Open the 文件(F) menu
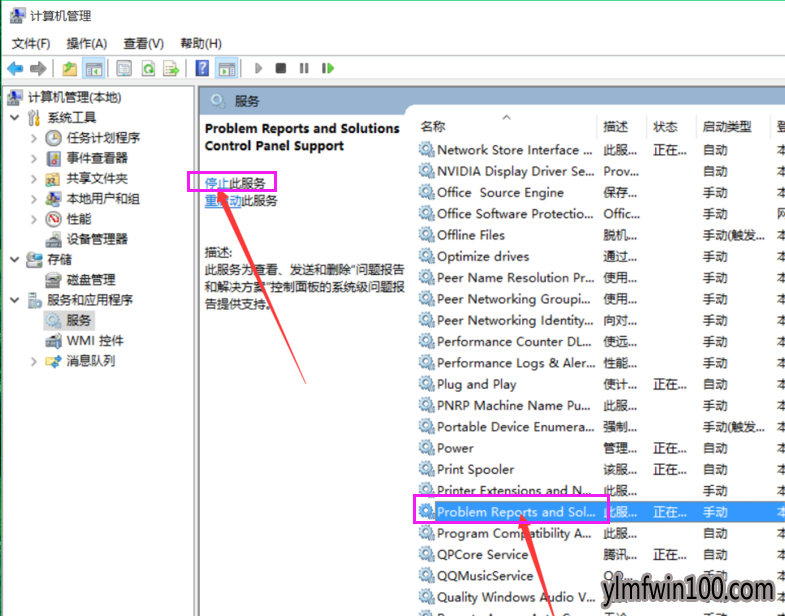Viewport: 785px width, 616px height. pos(31,44)
